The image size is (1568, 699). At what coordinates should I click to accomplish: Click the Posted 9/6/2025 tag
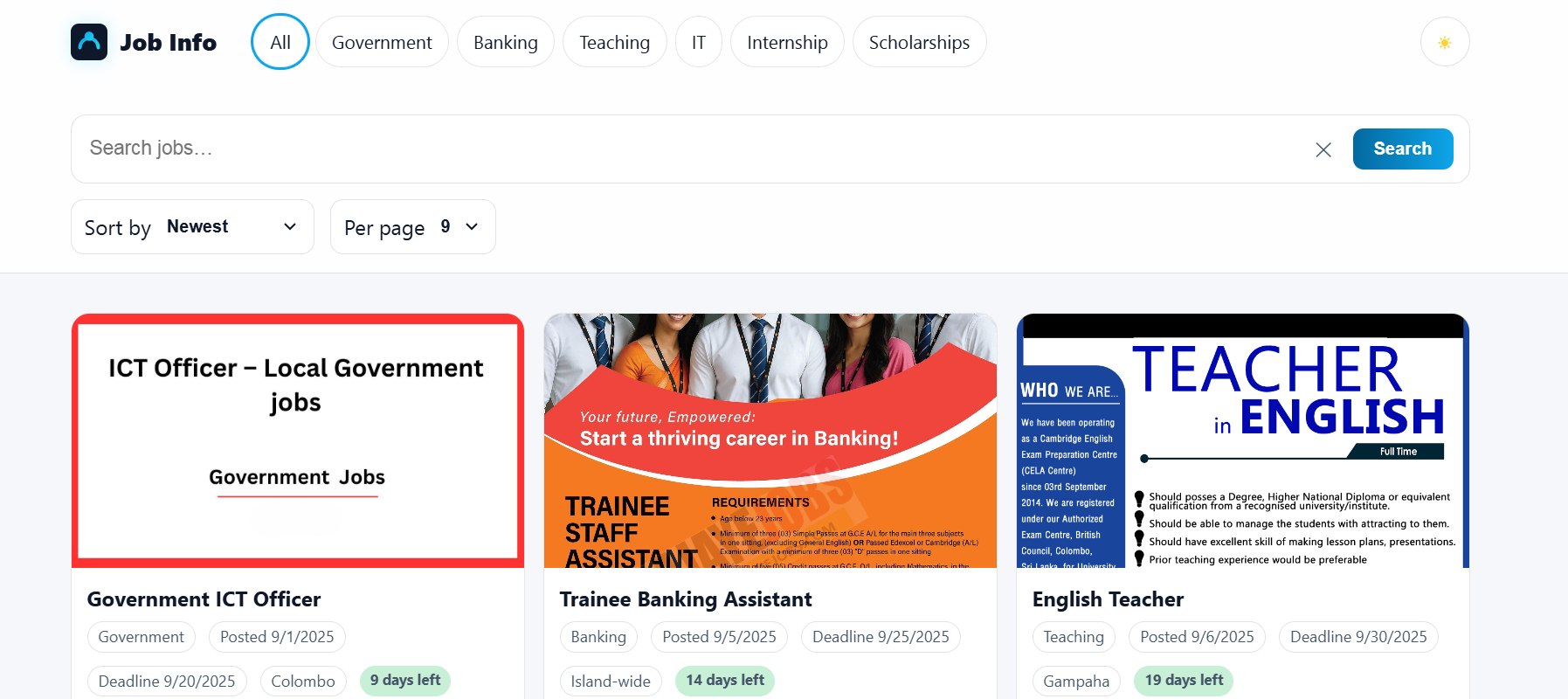1197,637
